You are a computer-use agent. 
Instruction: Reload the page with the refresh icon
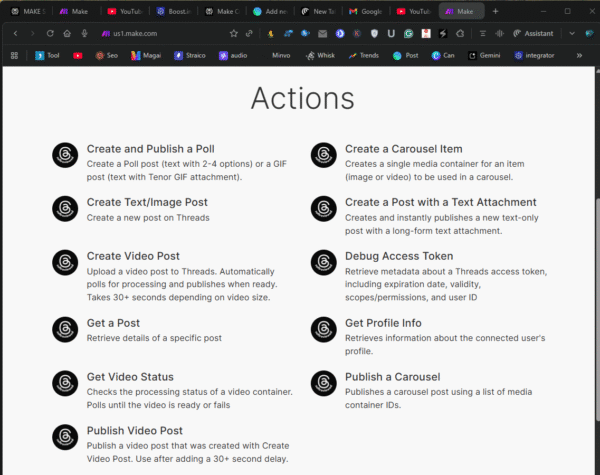pyautogui.click(x=50, y=34)
